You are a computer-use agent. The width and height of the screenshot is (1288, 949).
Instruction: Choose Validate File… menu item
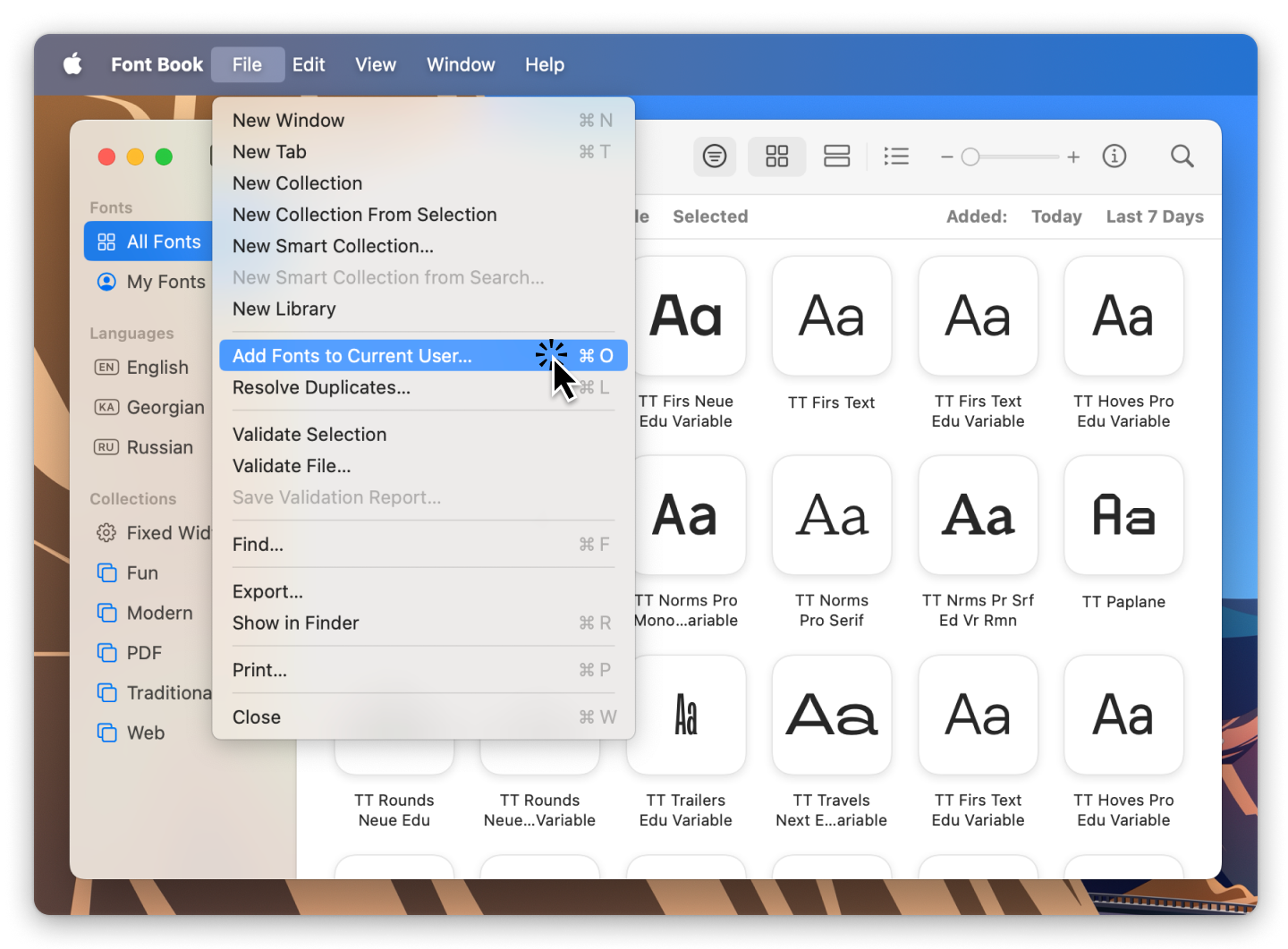(x=423, y=466)
